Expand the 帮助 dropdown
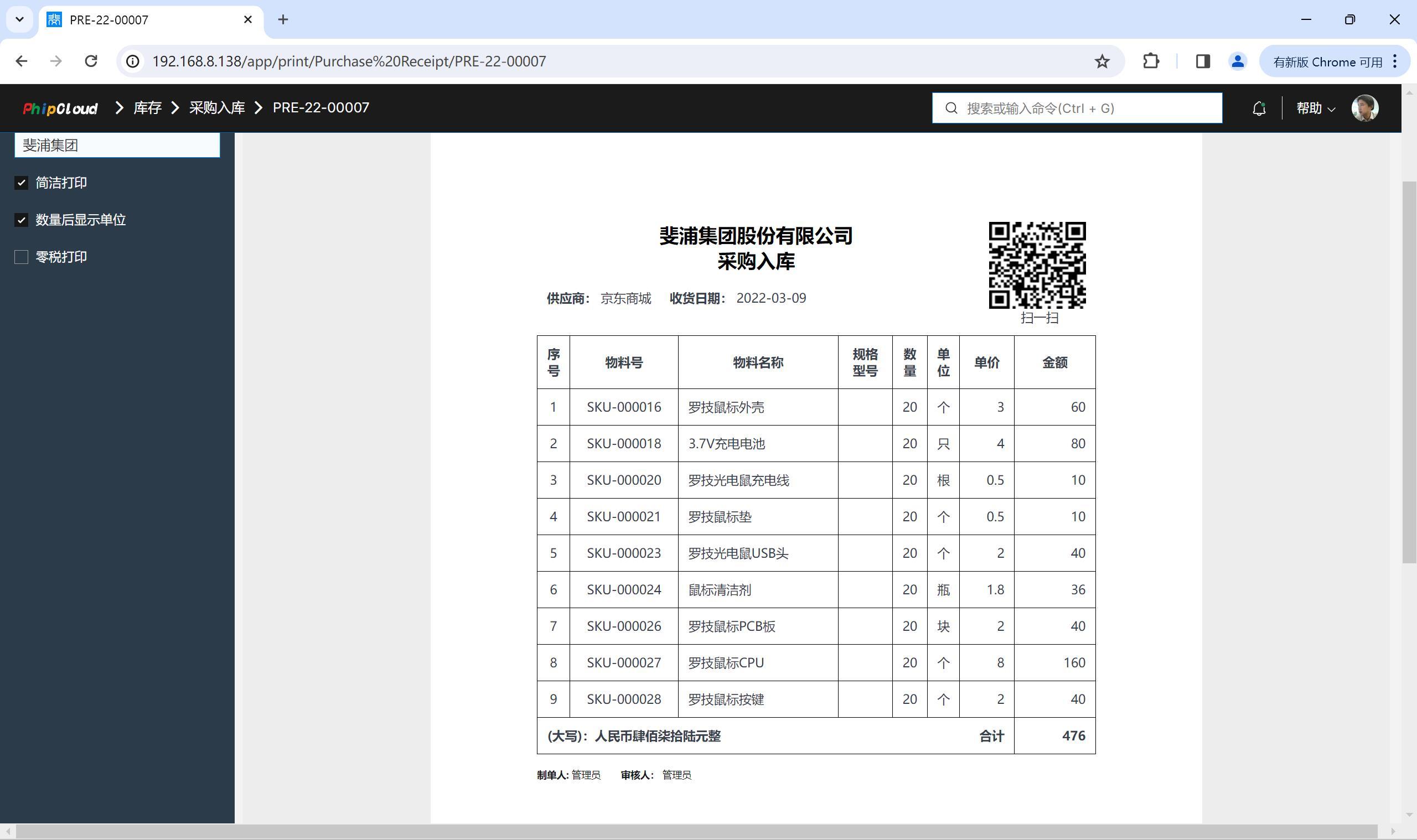This screenshot has width=1417, height=840. coord(1315,108)
